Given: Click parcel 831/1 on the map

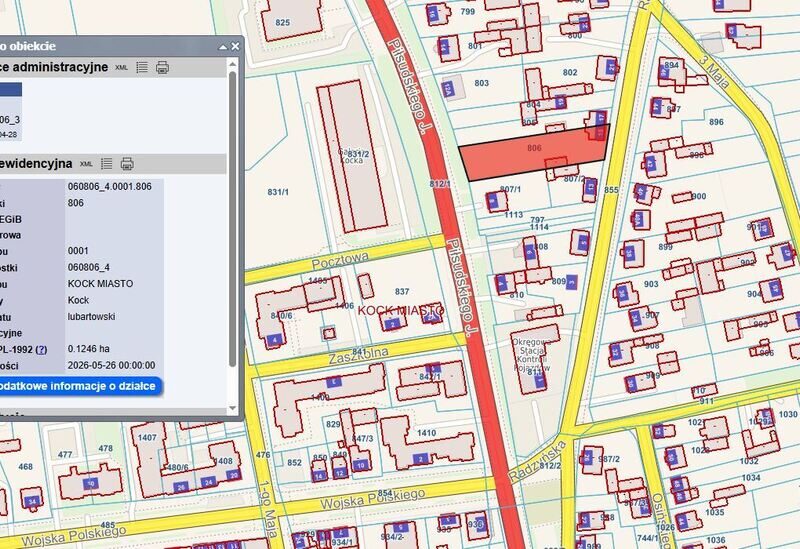Looking at the screenshot, I should tap(278, 192).
